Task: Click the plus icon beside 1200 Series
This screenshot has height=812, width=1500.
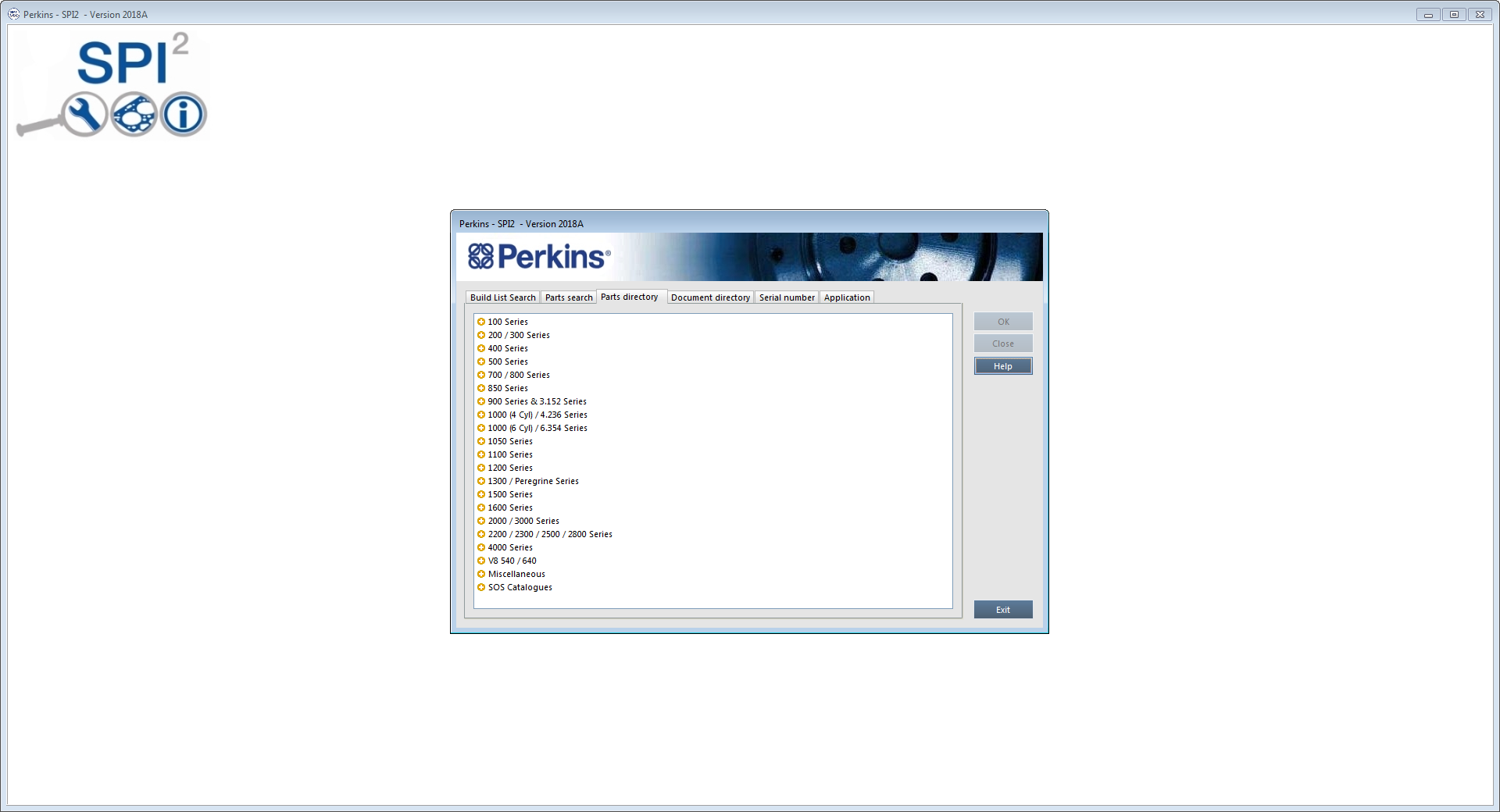Action: tap(481, 468)
